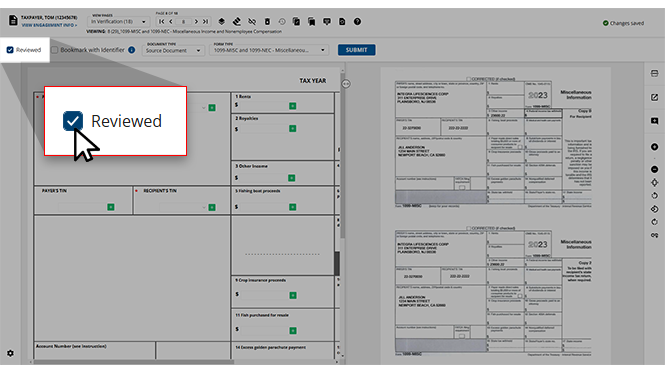
Task: Zoom in on the source document
Action: [x=654, y=147]
